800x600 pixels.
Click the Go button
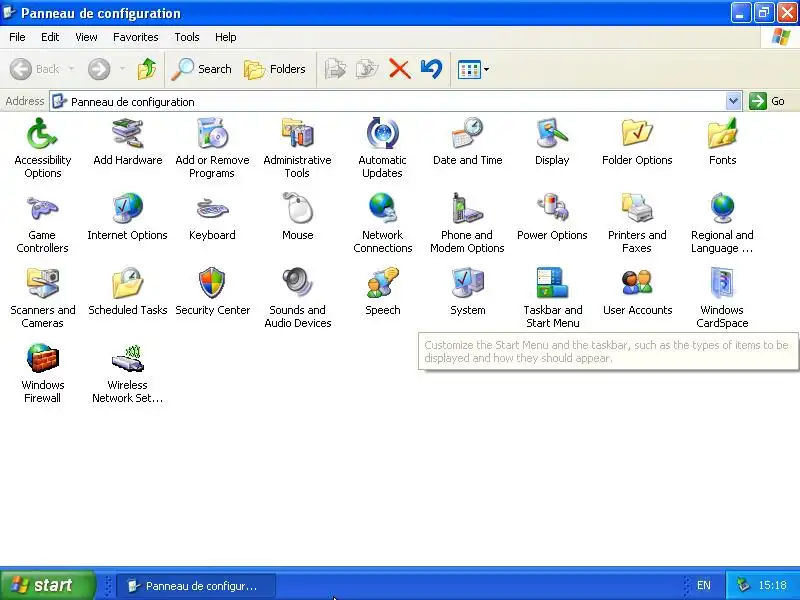(767, 101)
